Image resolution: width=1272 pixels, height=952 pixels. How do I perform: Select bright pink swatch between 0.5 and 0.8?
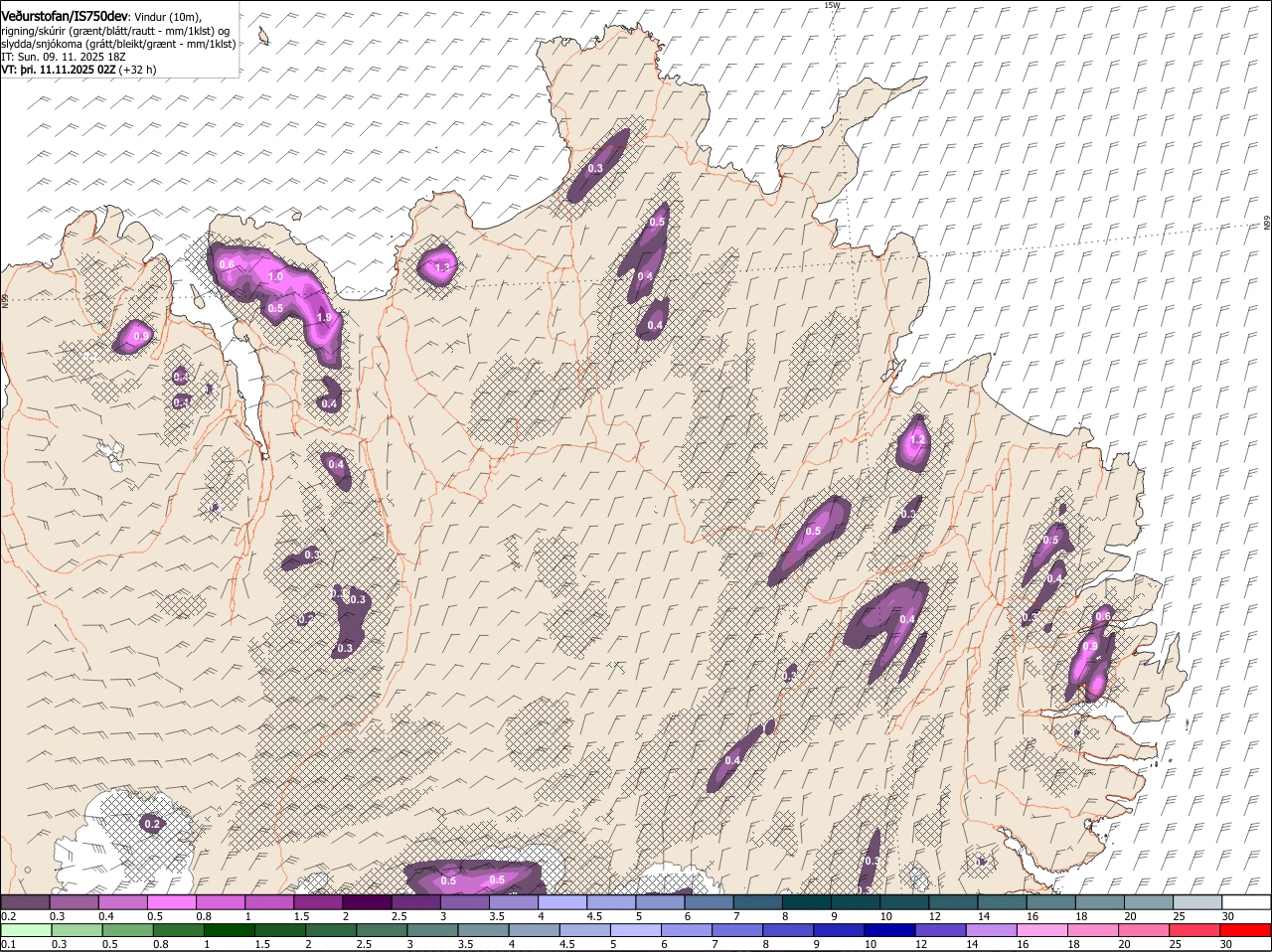click(x=172, y=902)
